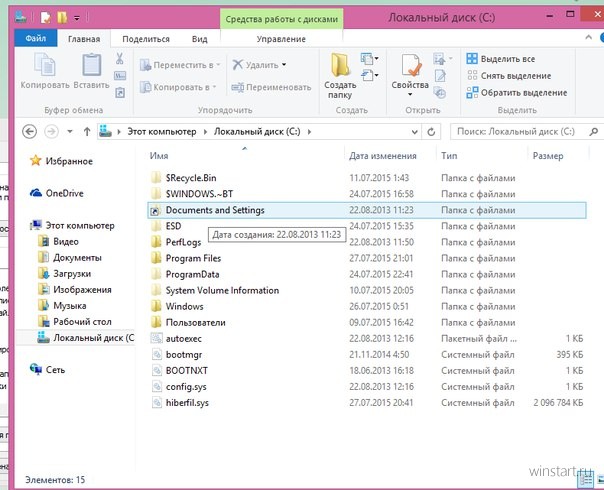
Task: Click the Выделить все button
Action: pyautogui.click(x=501, y=59)
